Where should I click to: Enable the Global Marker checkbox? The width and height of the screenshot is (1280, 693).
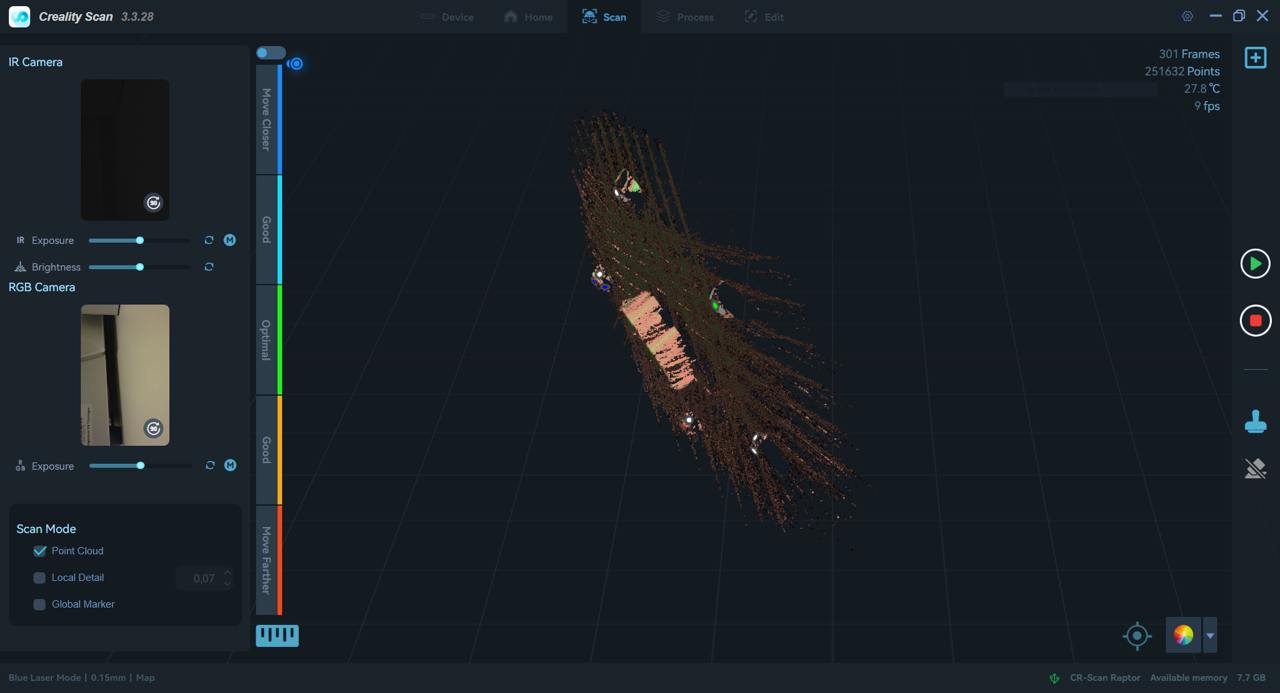[40, 604]
